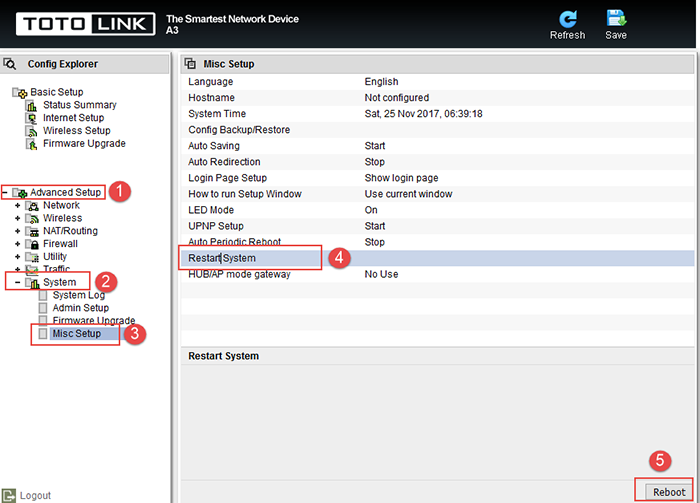Select the Hostname setting row
Viewport: 700px width, 503px height.
click(438, 98)
